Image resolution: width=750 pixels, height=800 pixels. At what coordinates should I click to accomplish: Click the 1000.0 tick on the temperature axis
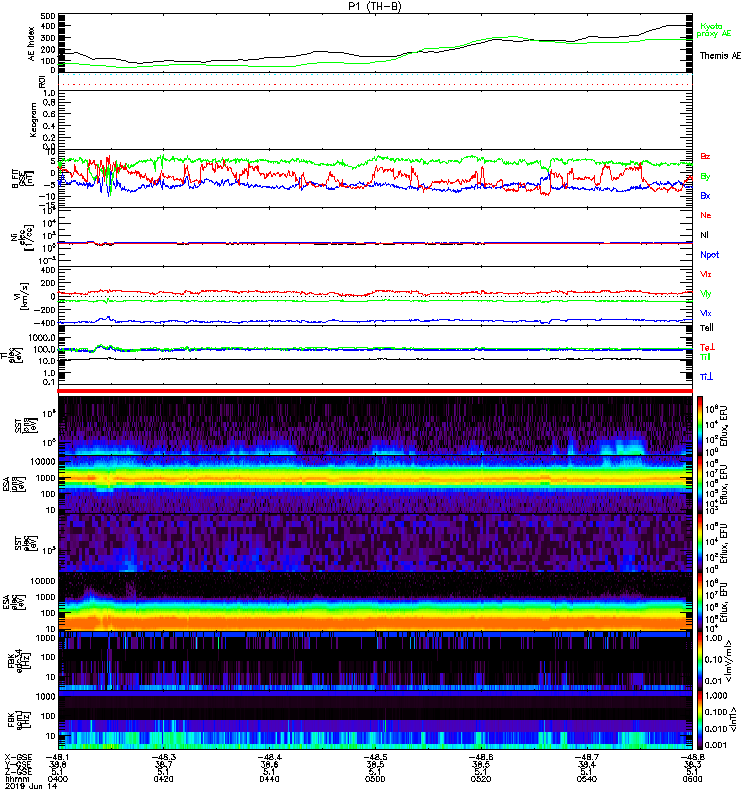[x=42, y=338]
